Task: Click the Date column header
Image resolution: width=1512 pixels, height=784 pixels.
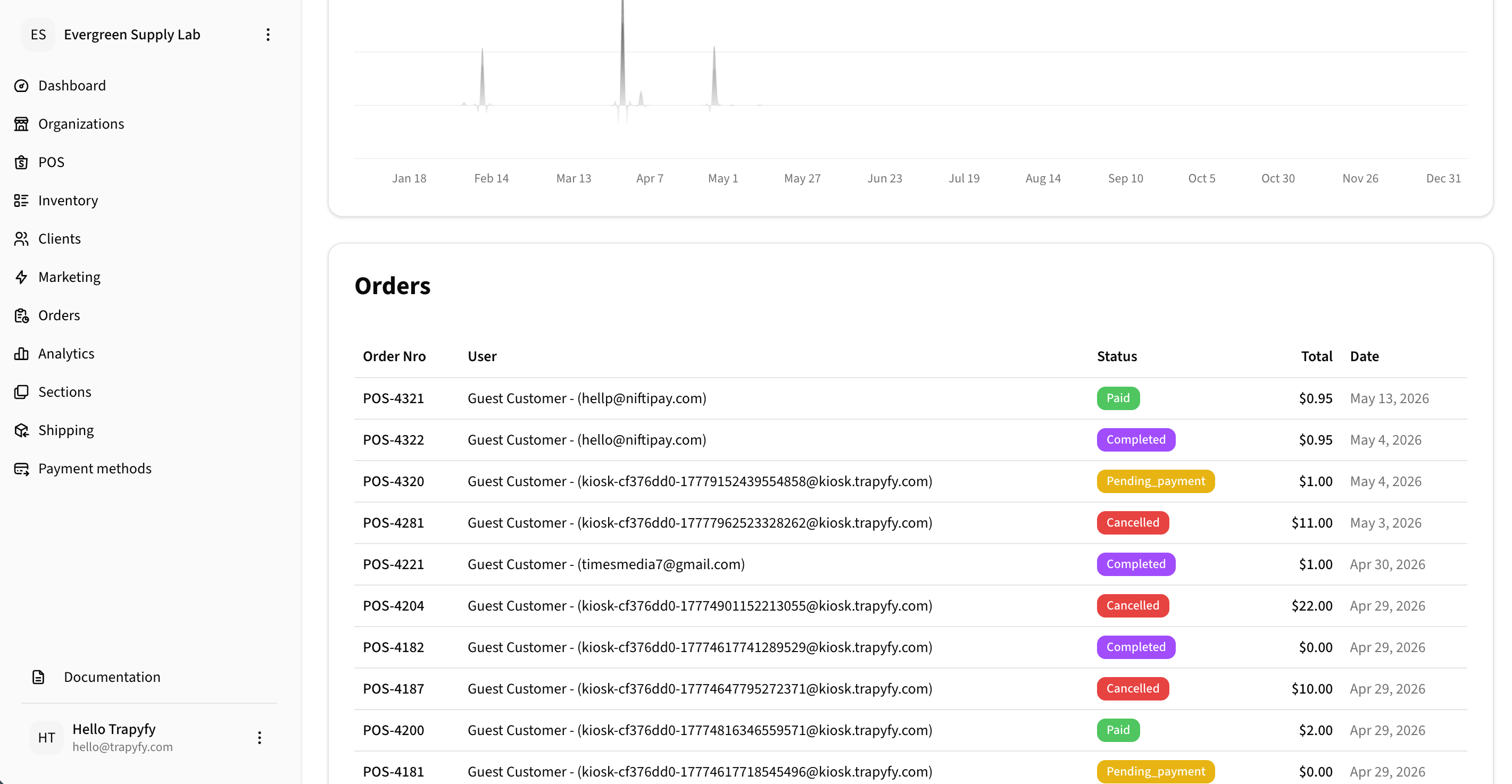Action: (x=1364, y=356)
